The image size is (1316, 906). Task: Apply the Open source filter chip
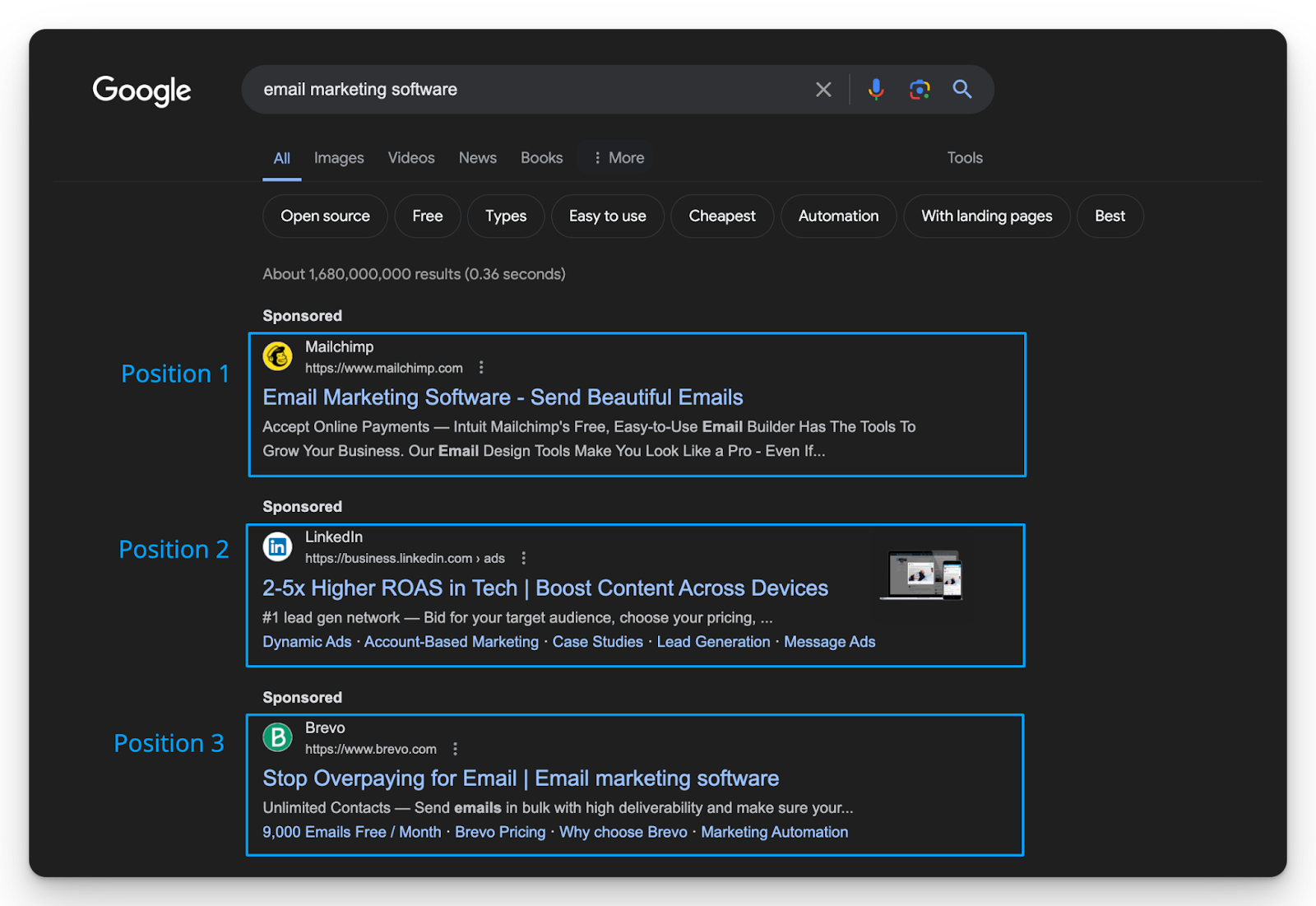coord(325,216)
